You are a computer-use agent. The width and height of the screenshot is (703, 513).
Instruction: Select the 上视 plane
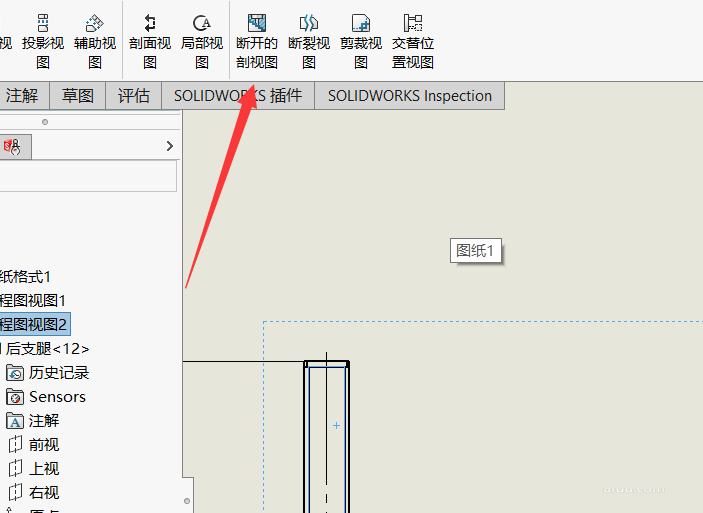click(44, 469)
